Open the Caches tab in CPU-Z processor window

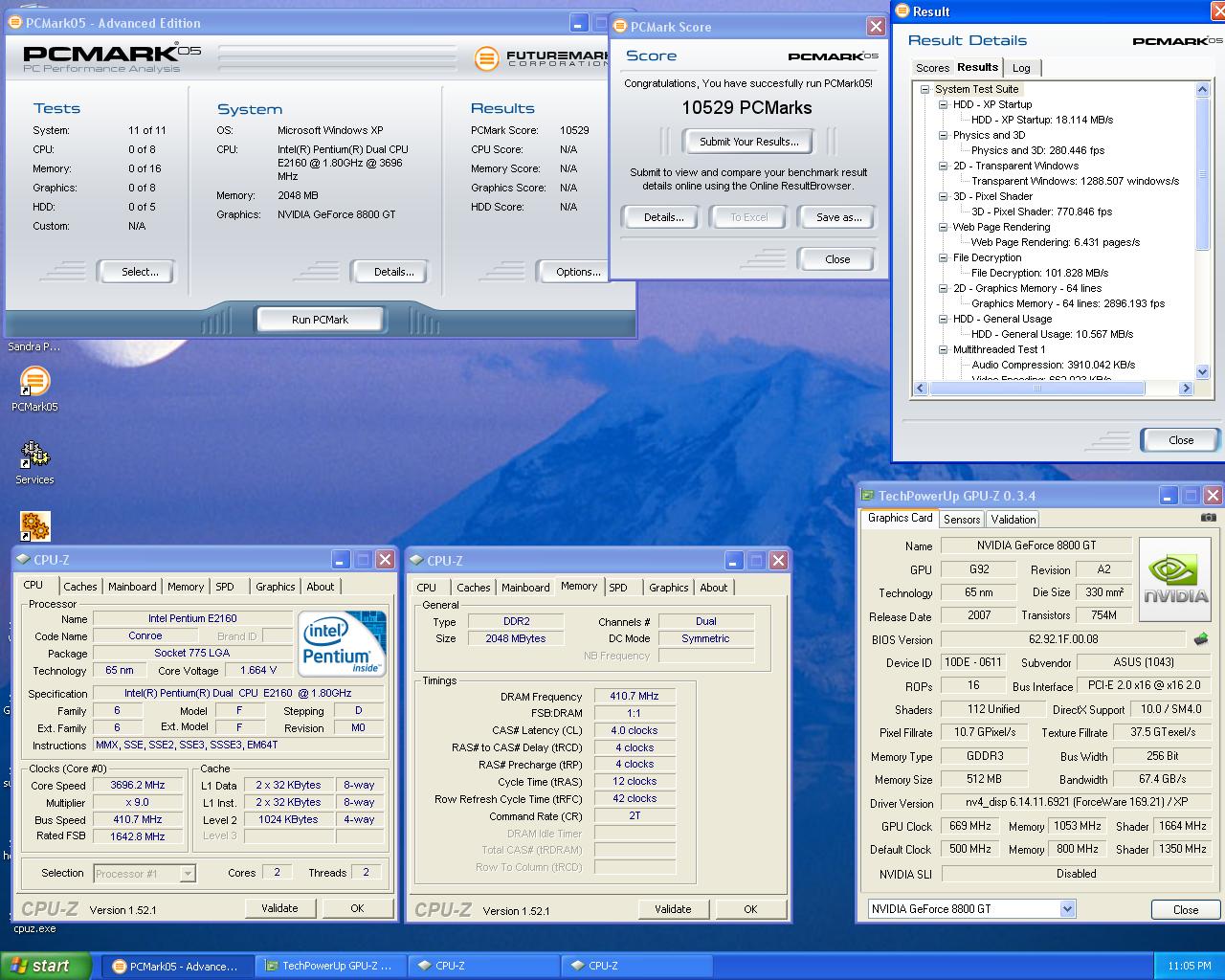80,587
